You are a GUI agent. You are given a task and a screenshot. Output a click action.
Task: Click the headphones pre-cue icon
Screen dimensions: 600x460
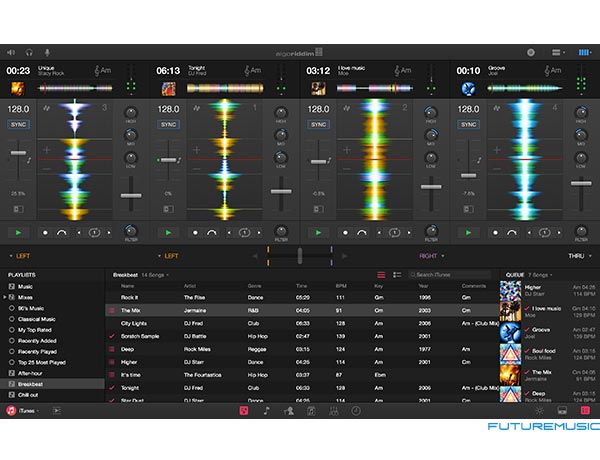click(29, 52)
